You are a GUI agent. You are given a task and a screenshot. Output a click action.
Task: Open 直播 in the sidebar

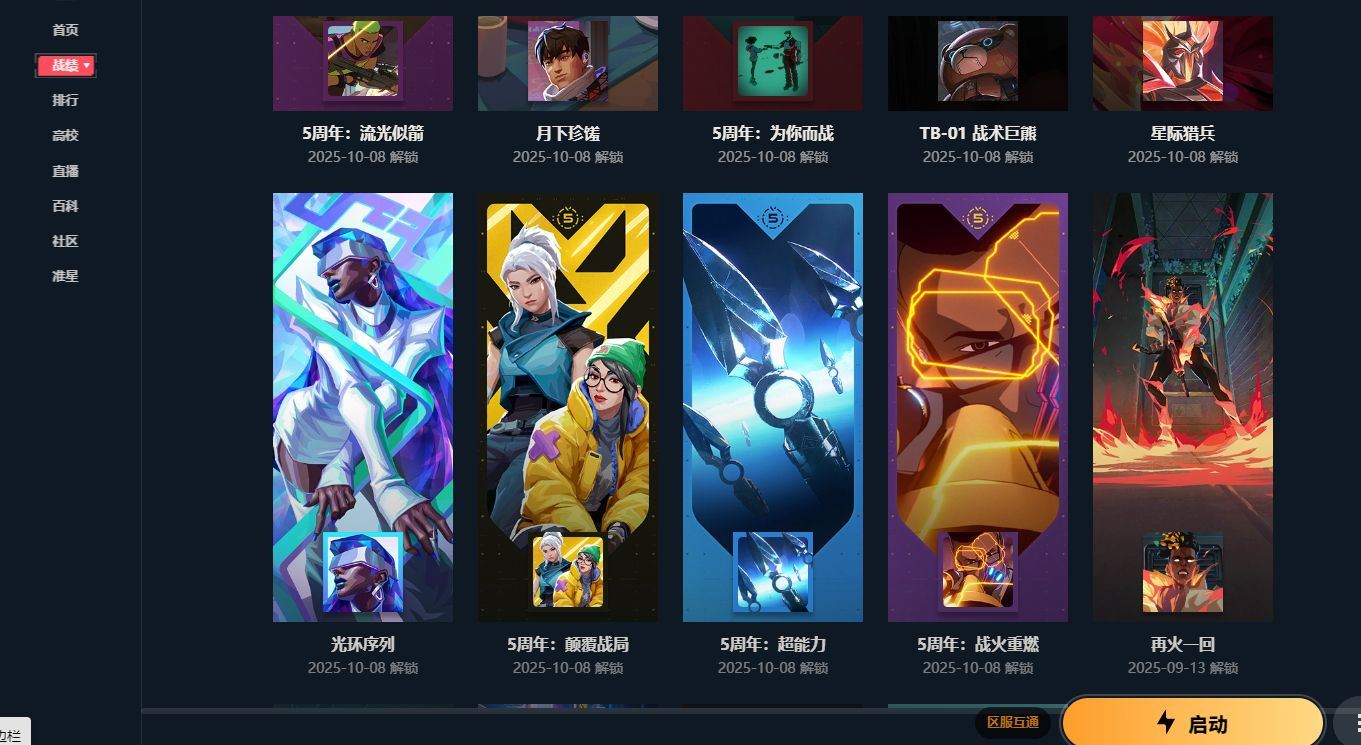tap(65, 170)
